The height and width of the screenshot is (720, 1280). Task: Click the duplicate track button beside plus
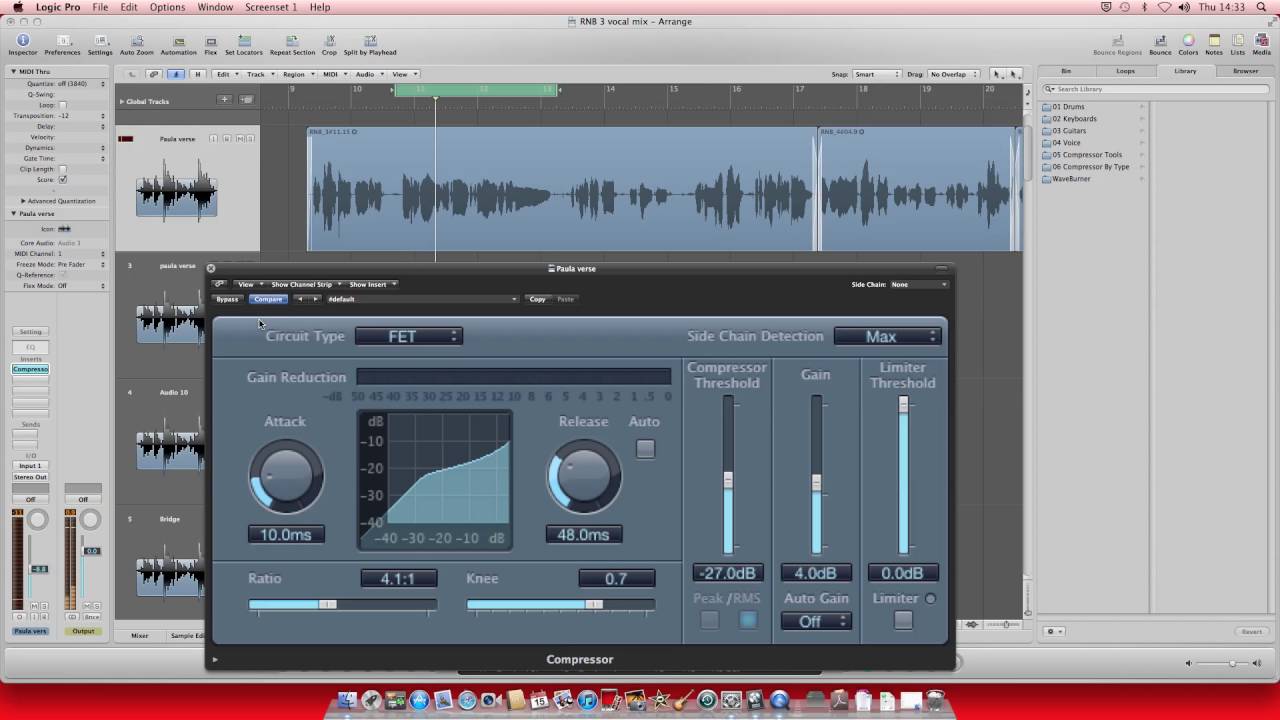(x=246, y=100)
